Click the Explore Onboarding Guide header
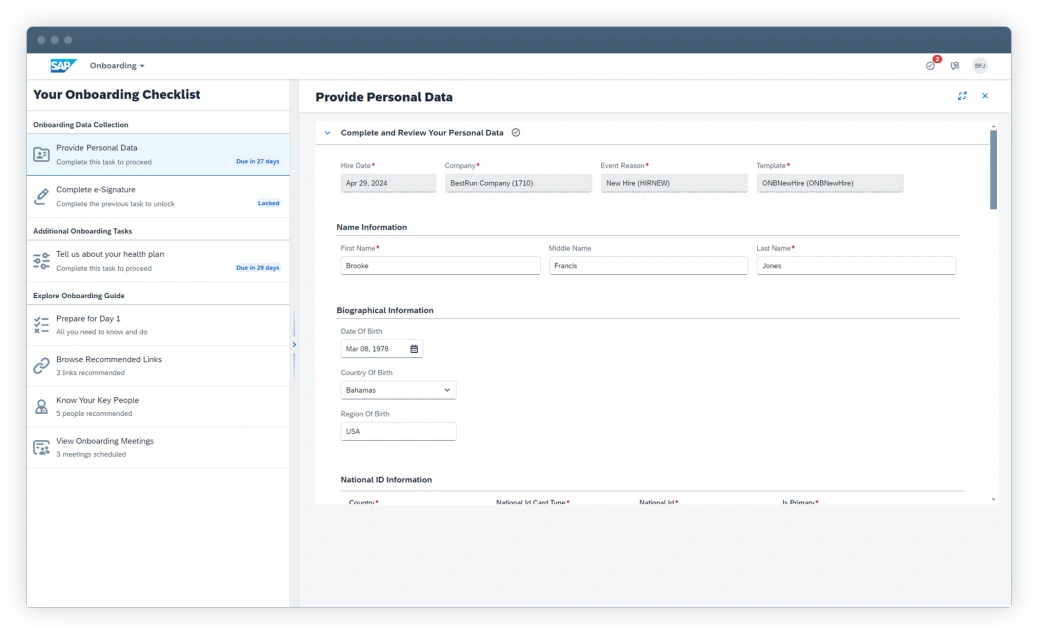Viewport: 1038px width, 634px height. click(x=79, y=296)
